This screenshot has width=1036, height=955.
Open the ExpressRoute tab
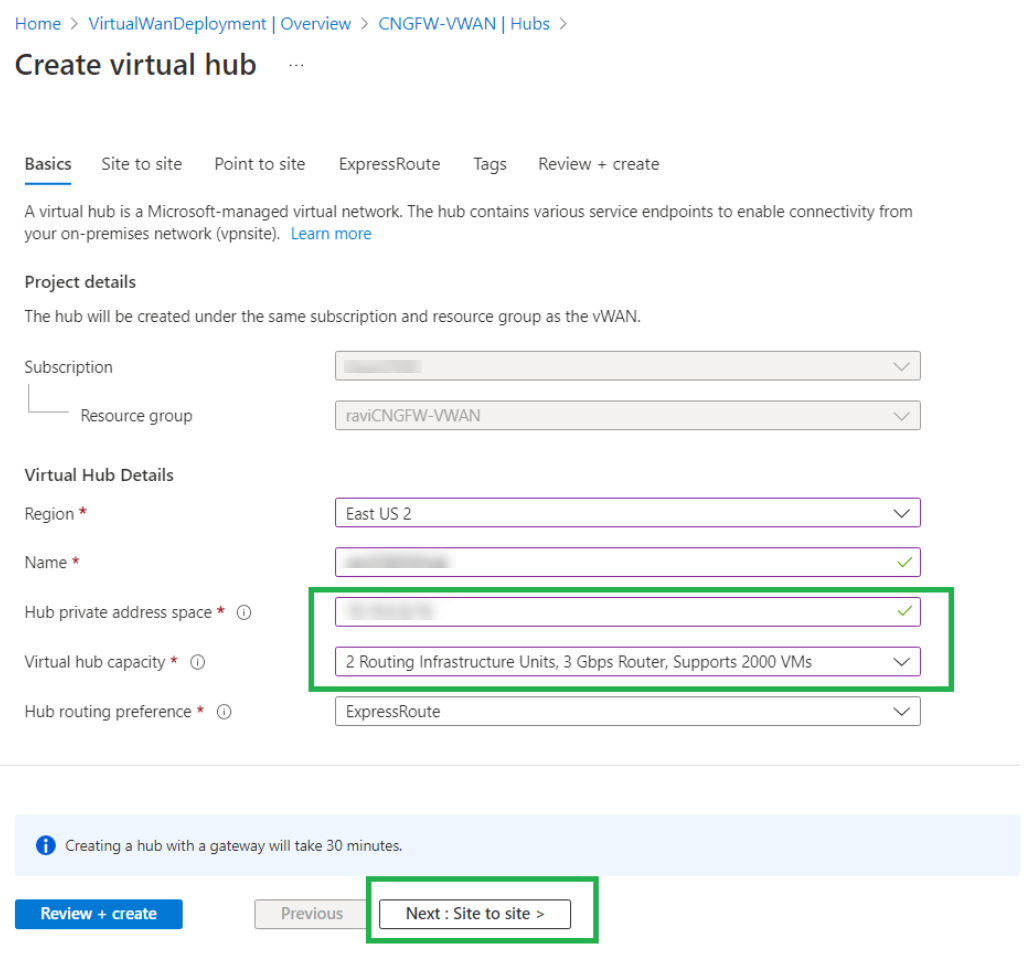[389, 164]
